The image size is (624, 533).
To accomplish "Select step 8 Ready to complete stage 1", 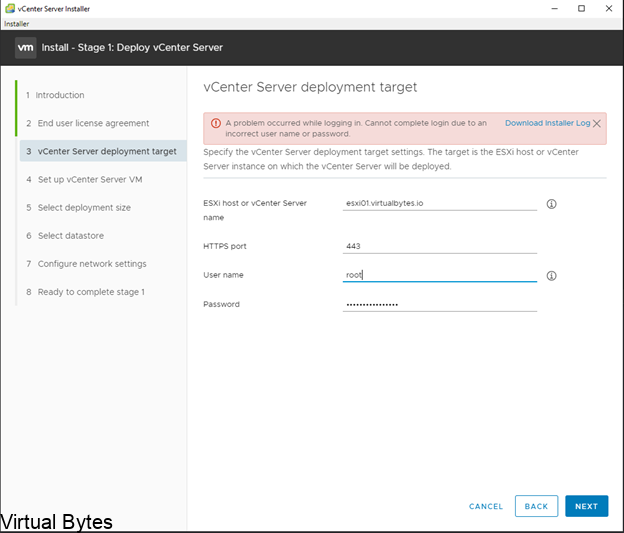I will pyautogui.click(x=85, y=292).
